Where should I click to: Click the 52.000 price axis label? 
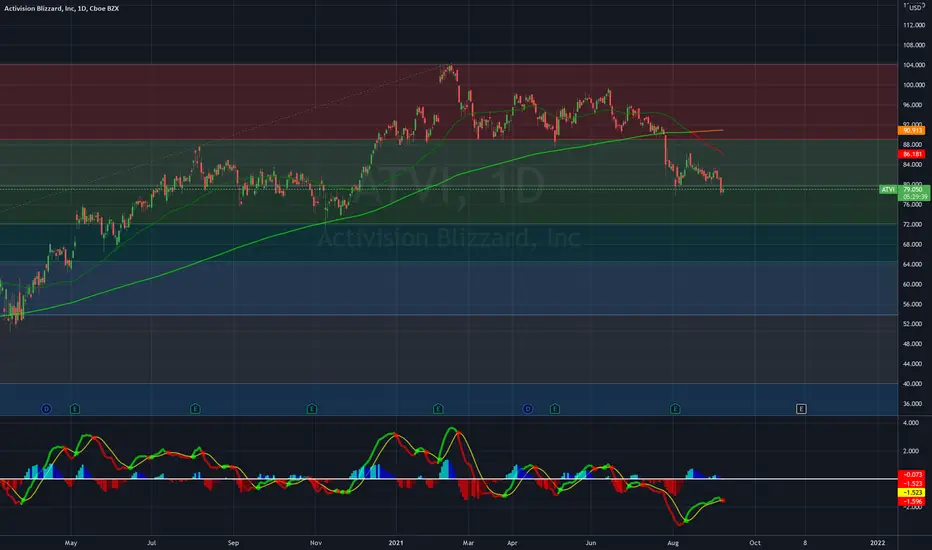tap(914, 324)
